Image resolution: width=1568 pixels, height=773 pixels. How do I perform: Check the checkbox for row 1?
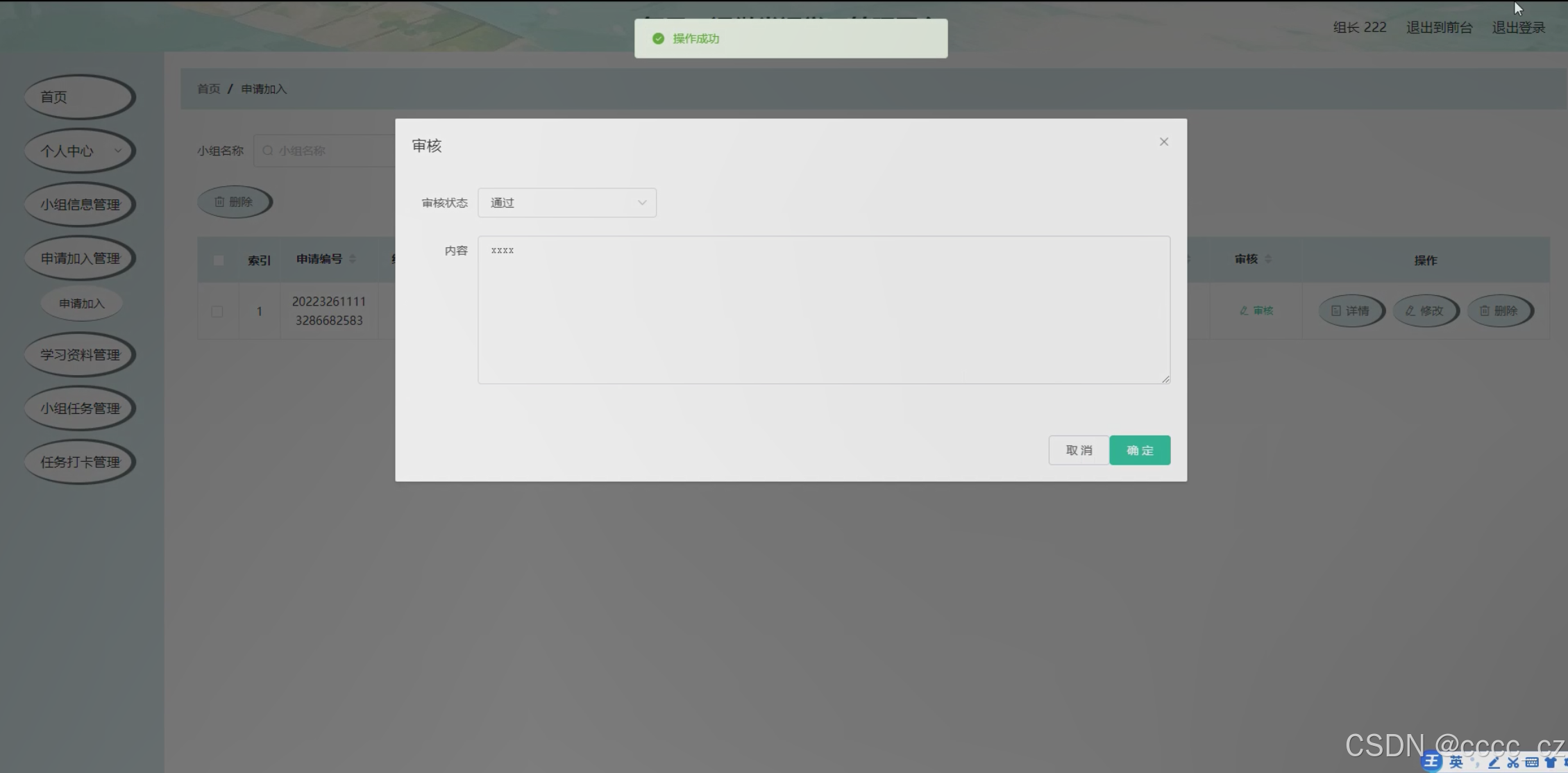[x=217, y=311]
